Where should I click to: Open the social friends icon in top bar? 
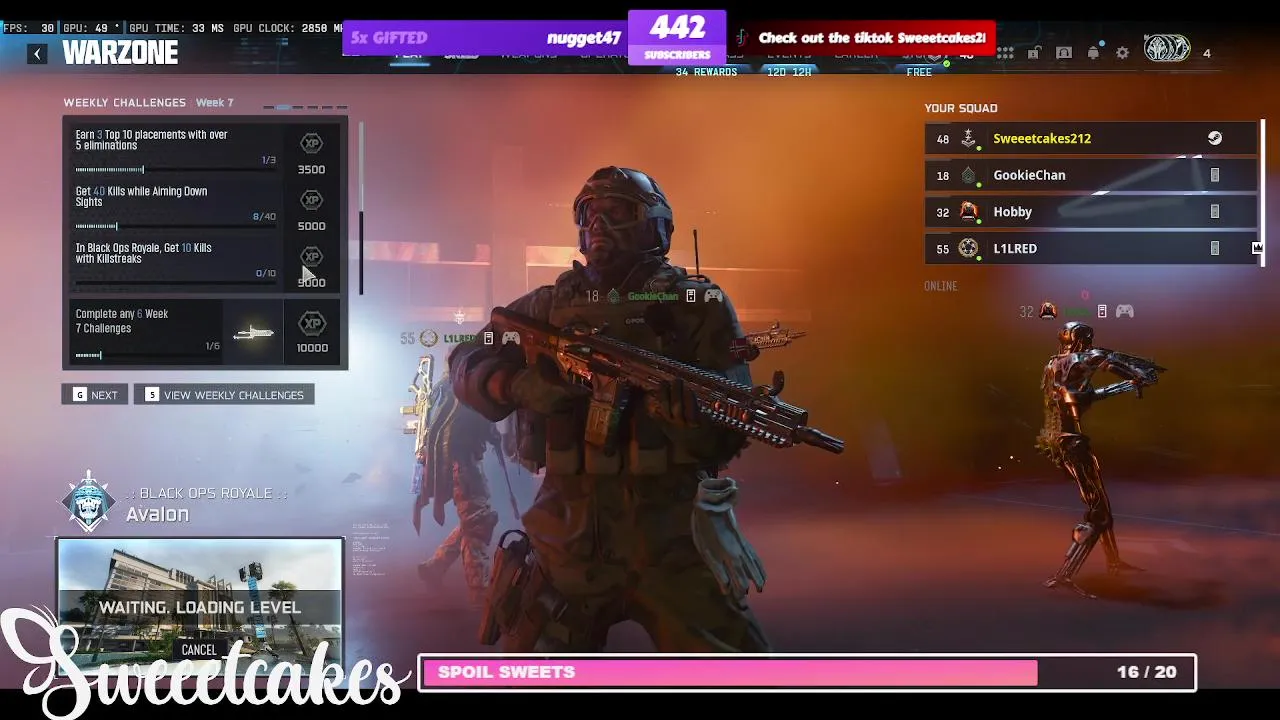1064,53
